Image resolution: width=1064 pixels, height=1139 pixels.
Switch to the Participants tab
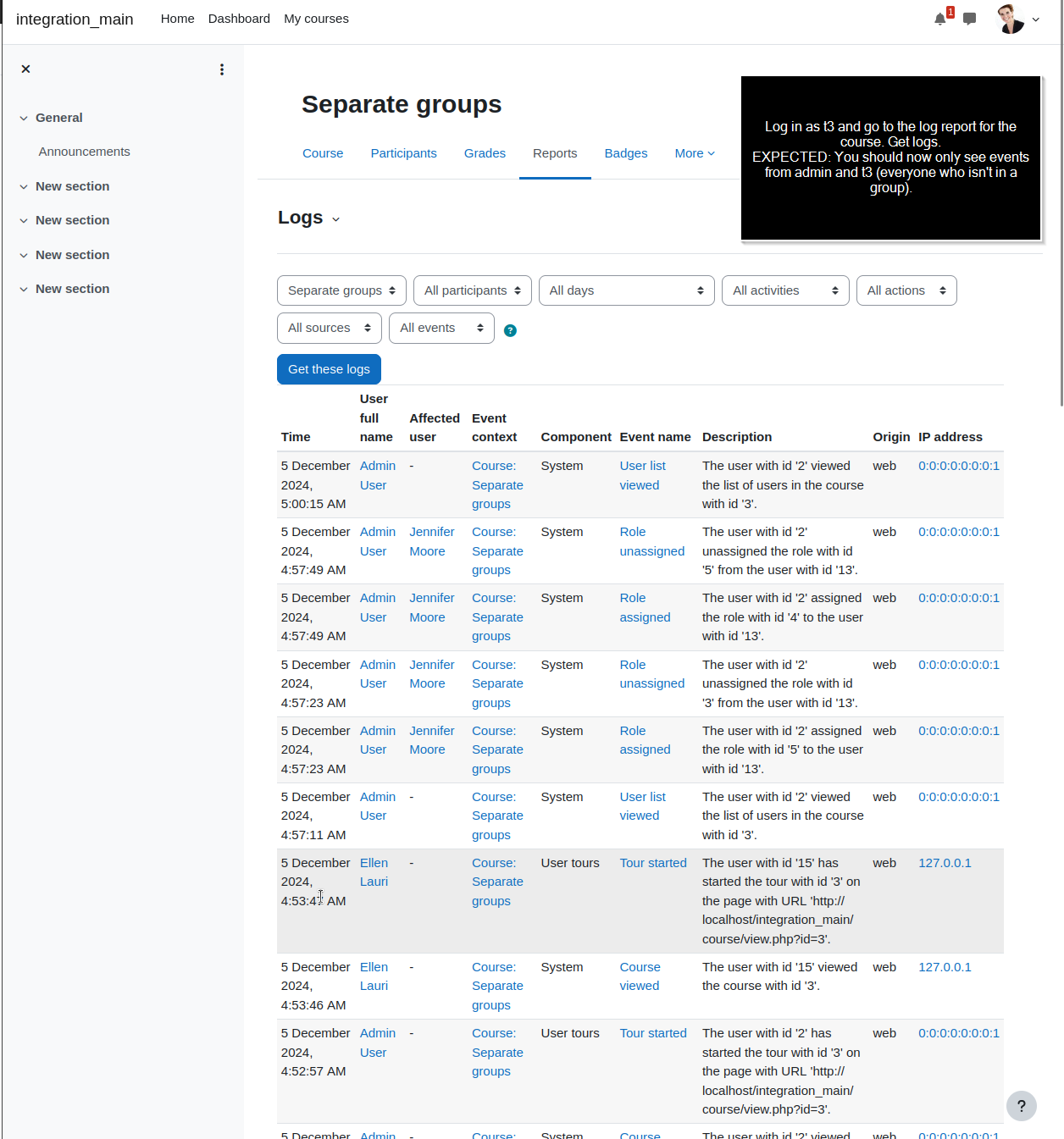click(x=403, y=153)
